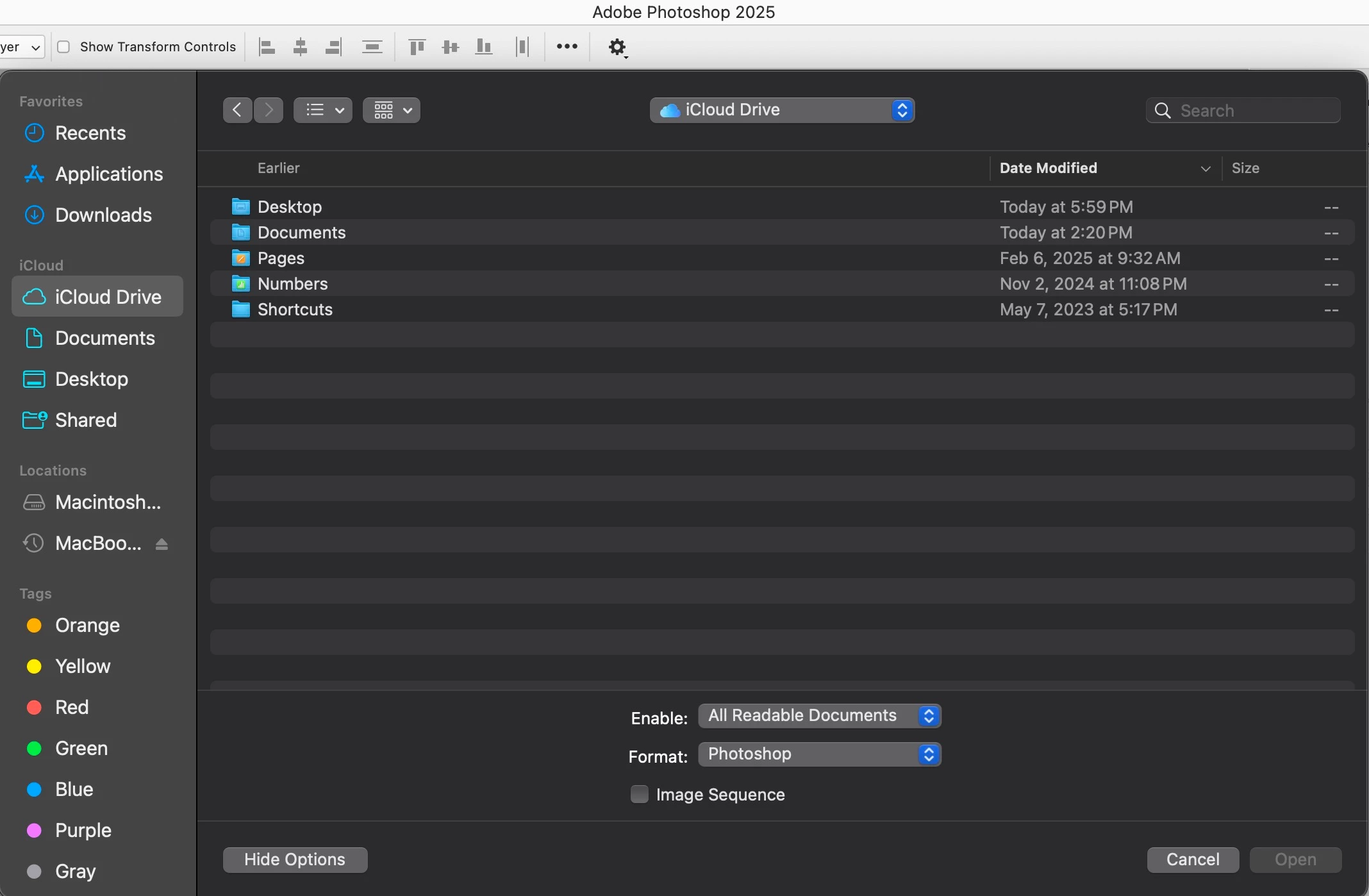Click Align horizontal centers icon
This screenshot has width=1369, height=896.
300,47
